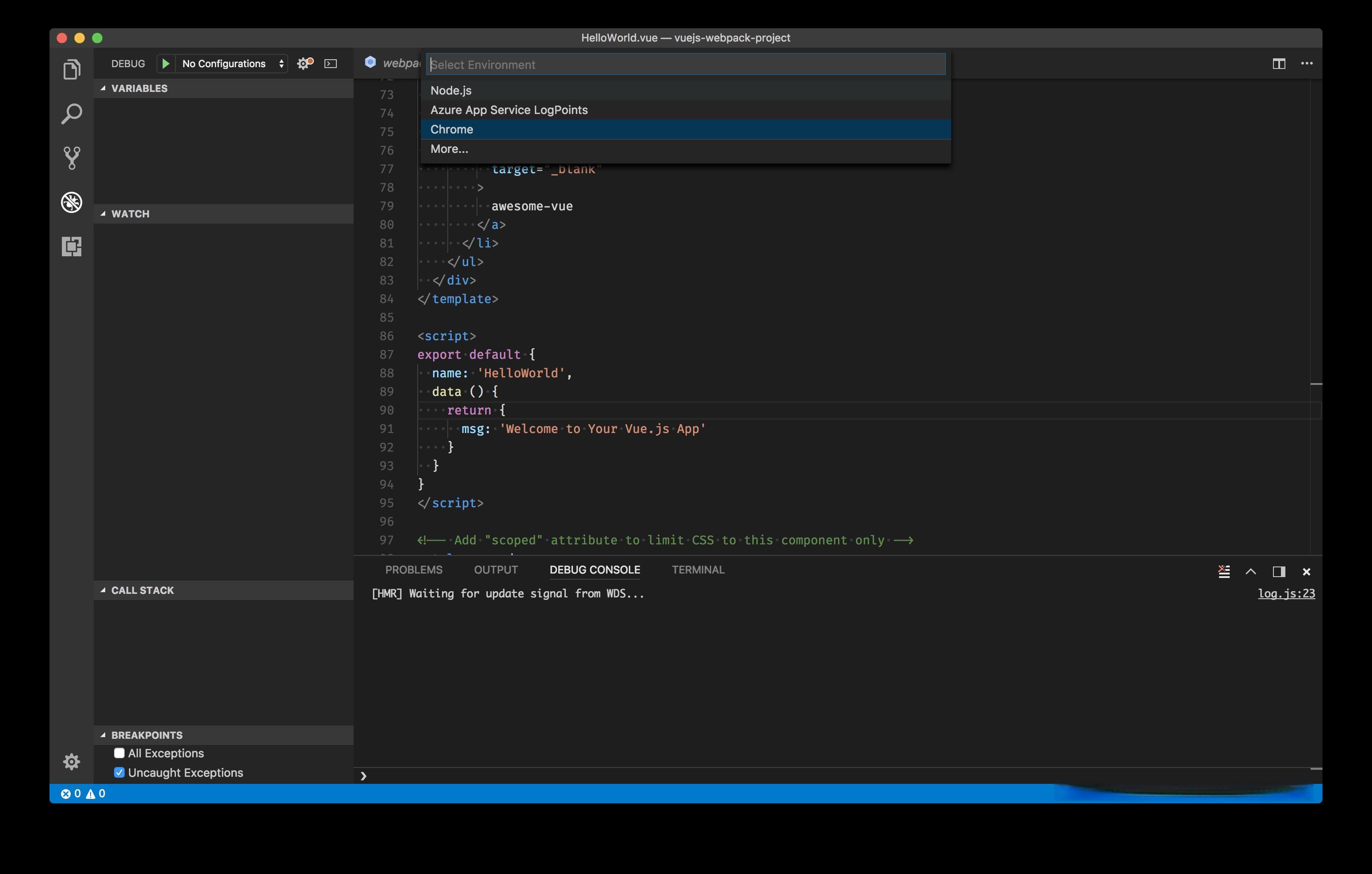This screenshot has height=874, width=1372.
Task: Collapse the Watch section
Action: tap(223, 214)
